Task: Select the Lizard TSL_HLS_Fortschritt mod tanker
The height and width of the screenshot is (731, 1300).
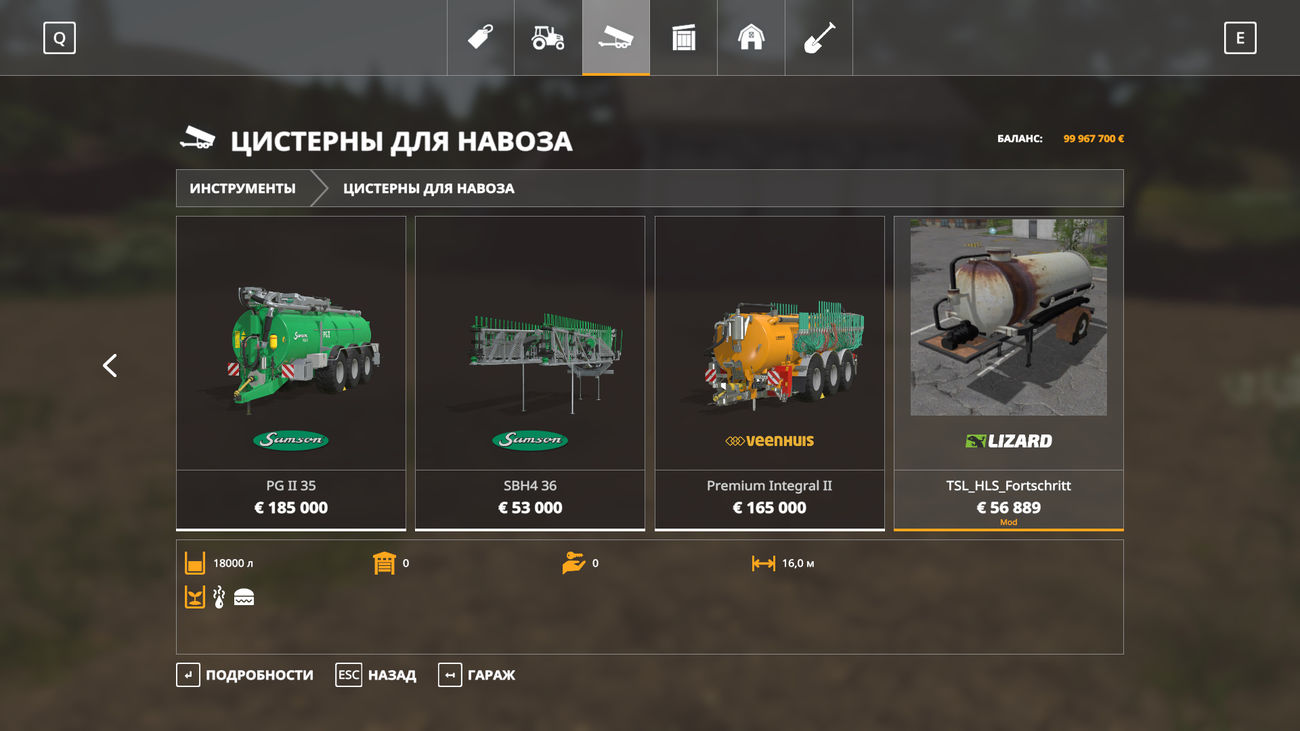Action: [x=1008, y=373]
